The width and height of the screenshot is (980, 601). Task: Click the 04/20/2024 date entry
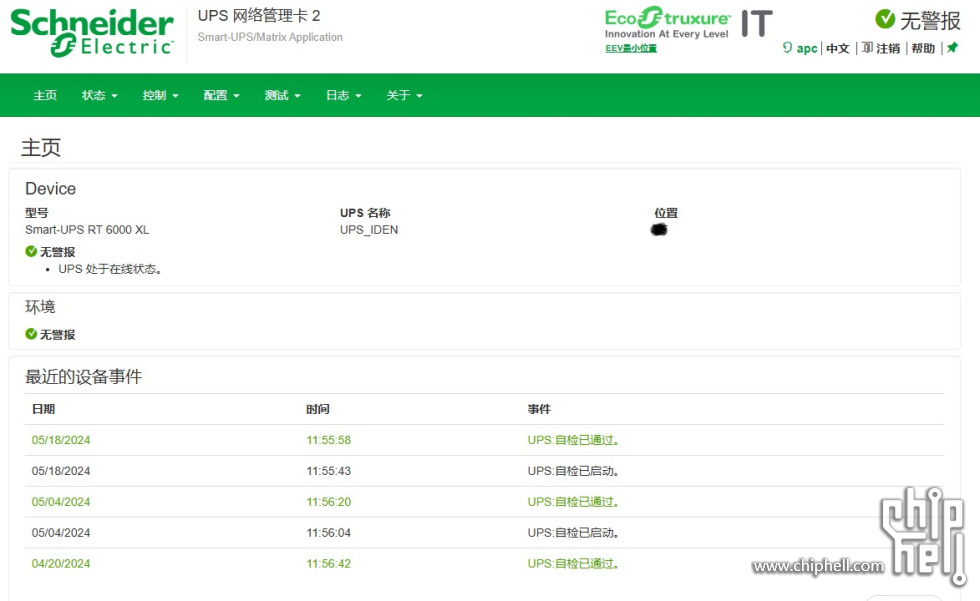pyautogui.click(x=61, y=564)
